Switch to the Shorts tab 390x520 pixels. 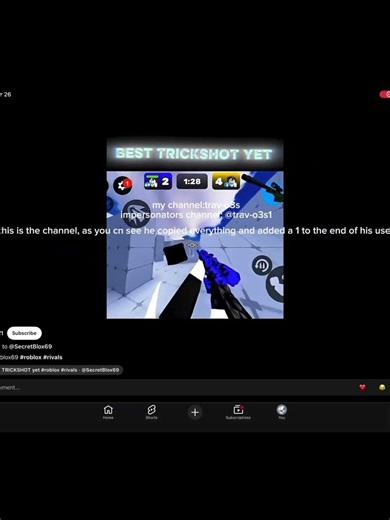(x=151, y=412)
